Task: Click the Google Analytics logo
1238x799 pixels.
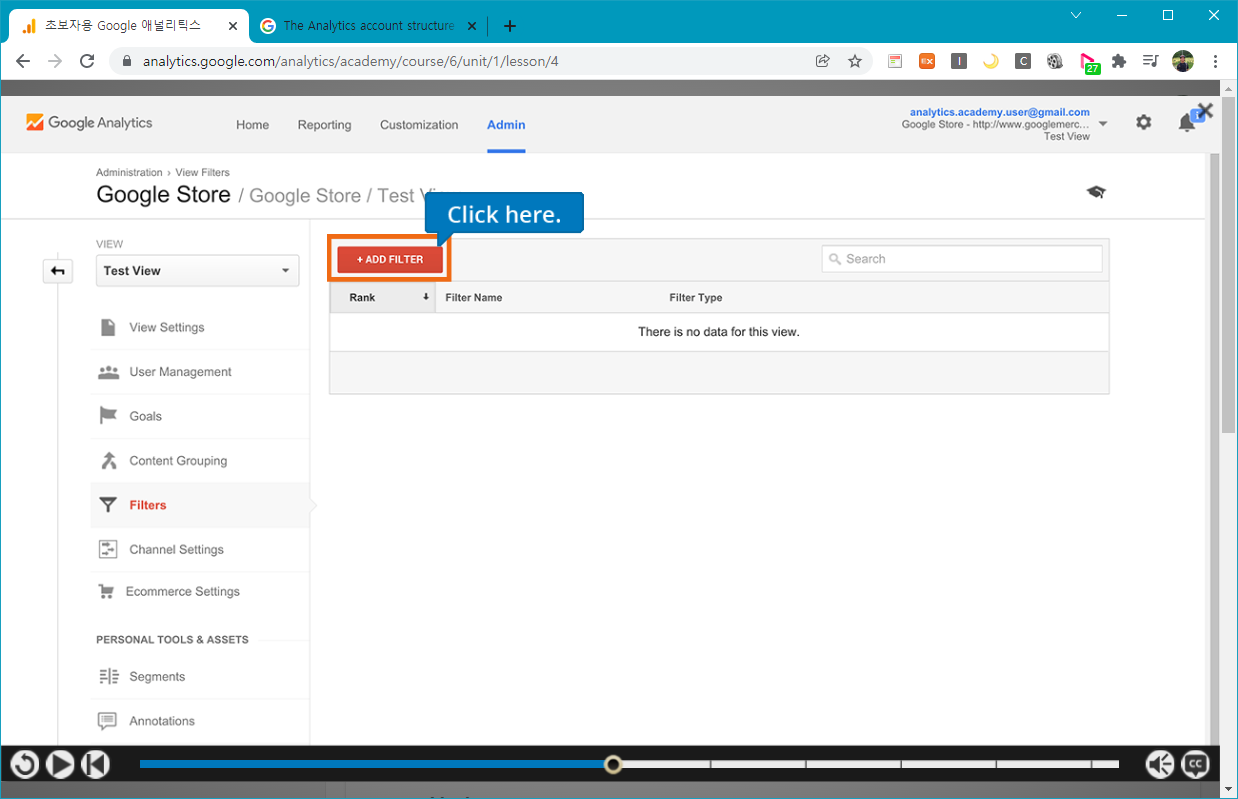Action: [89, 123]
